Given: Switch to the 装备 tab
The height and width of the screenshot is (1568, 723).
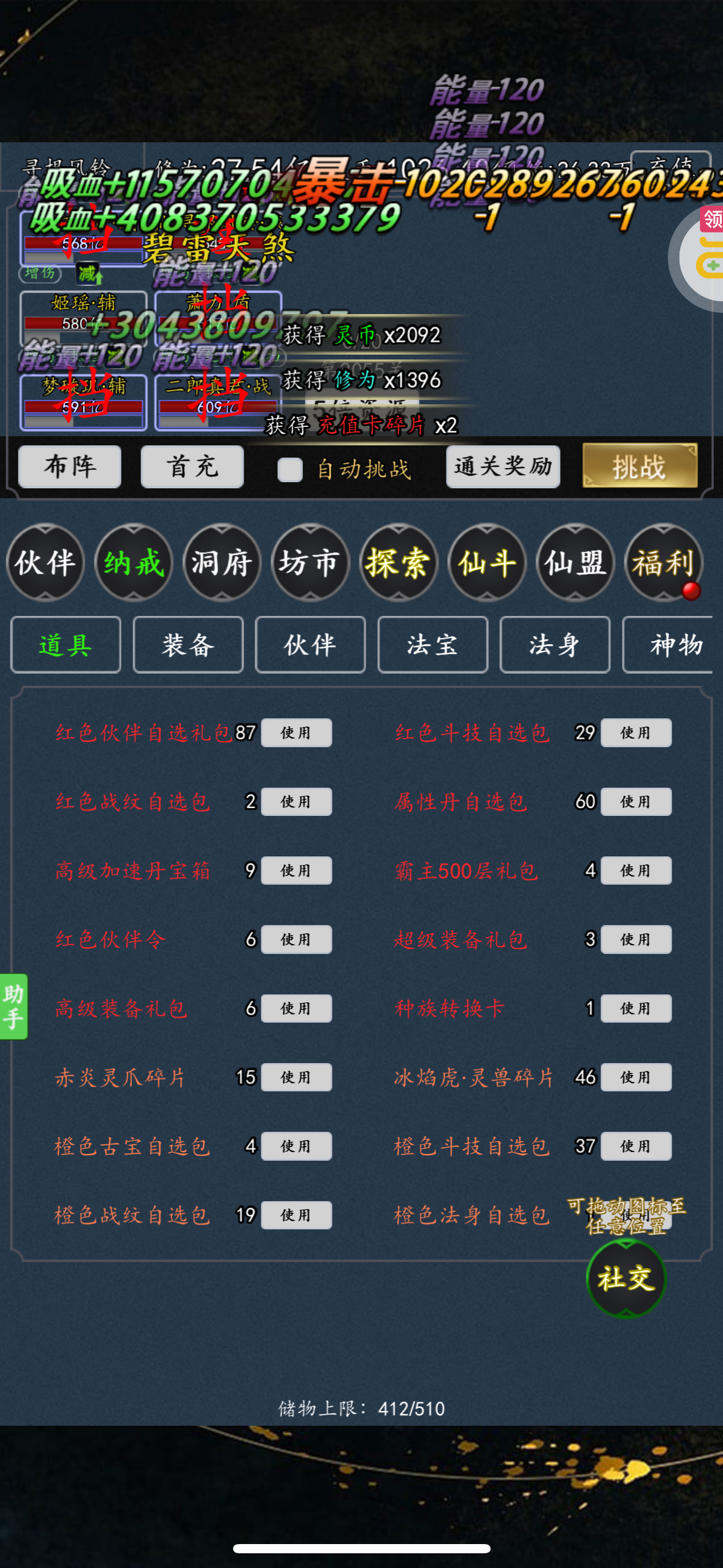Looking at the screenshot, I should [188, 645].
